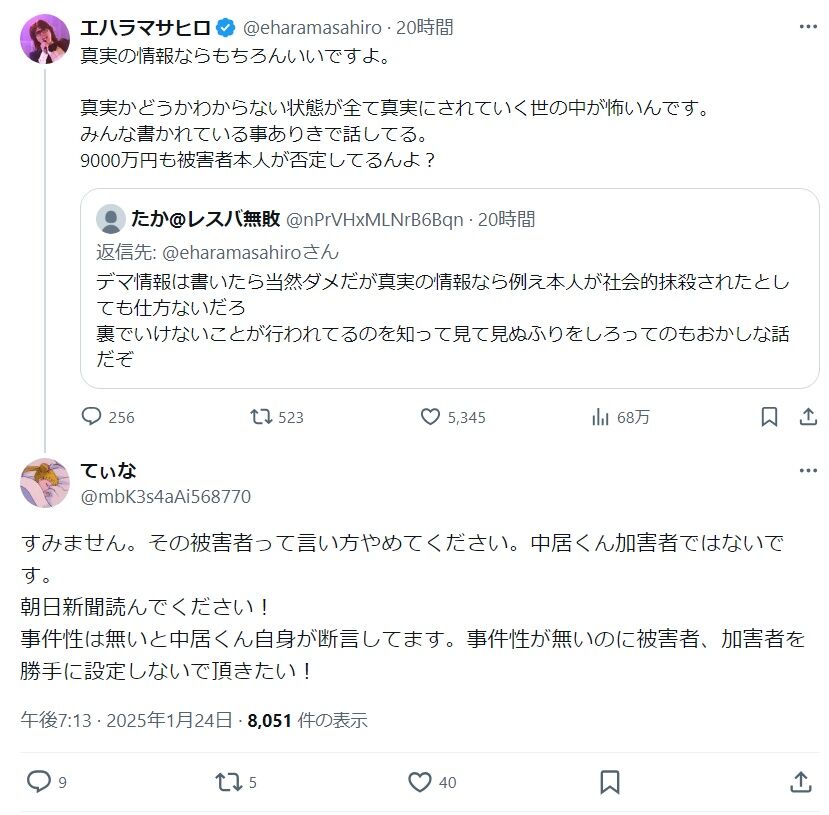Open more options for エハラマサヒロ post
Viewport: 829px width, 815px height.
click(x=806, y=27)
